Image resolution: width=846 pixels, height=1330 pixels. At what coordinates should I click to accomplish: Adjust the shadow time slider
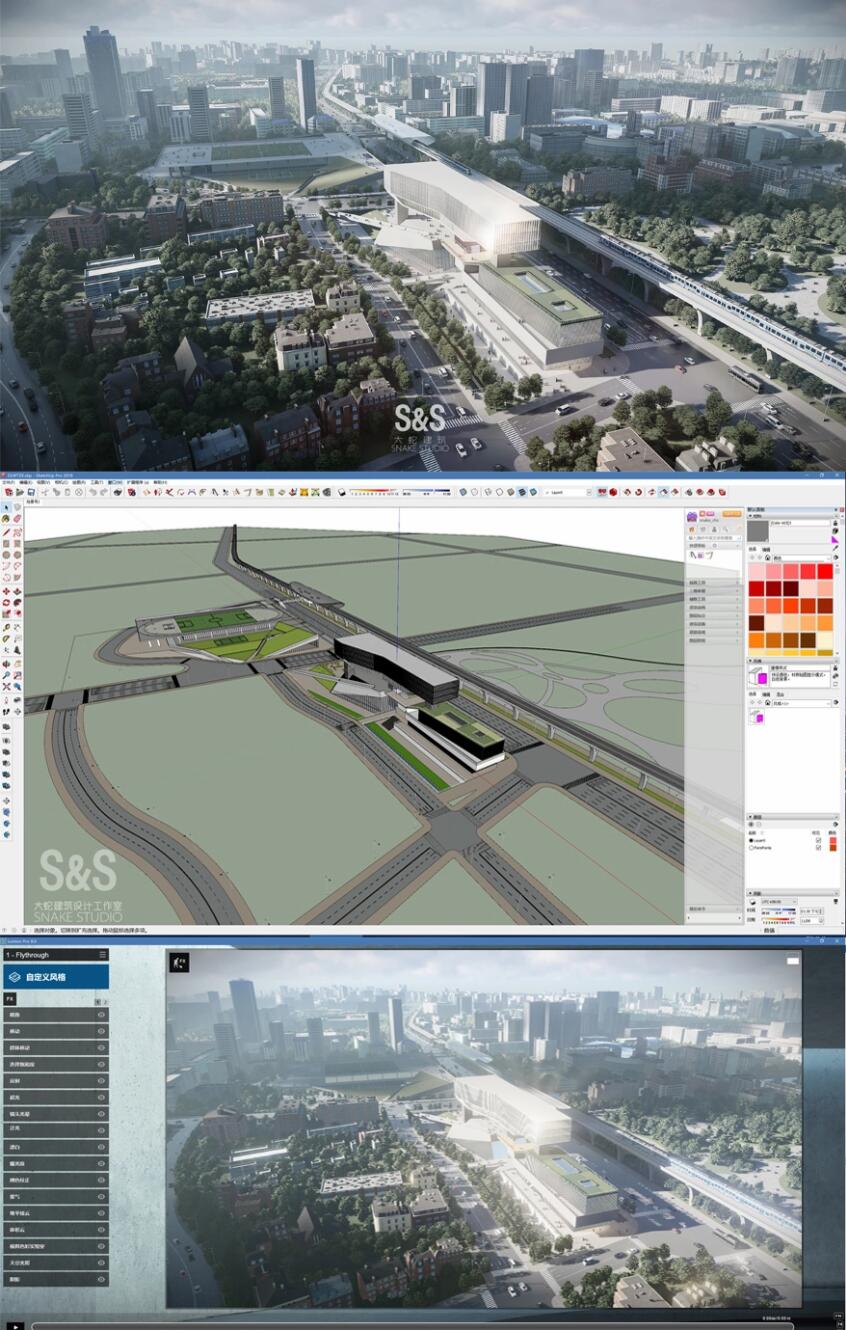tap(778, 909)
